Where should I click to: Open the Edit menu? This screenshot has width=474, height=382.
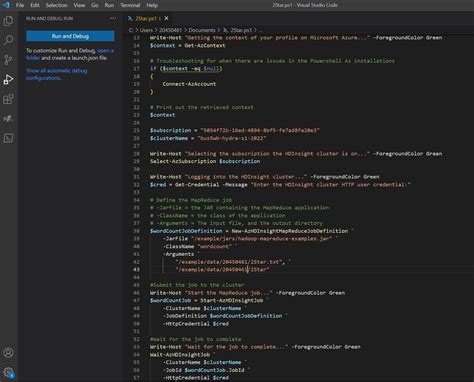(x=35, y=5)
